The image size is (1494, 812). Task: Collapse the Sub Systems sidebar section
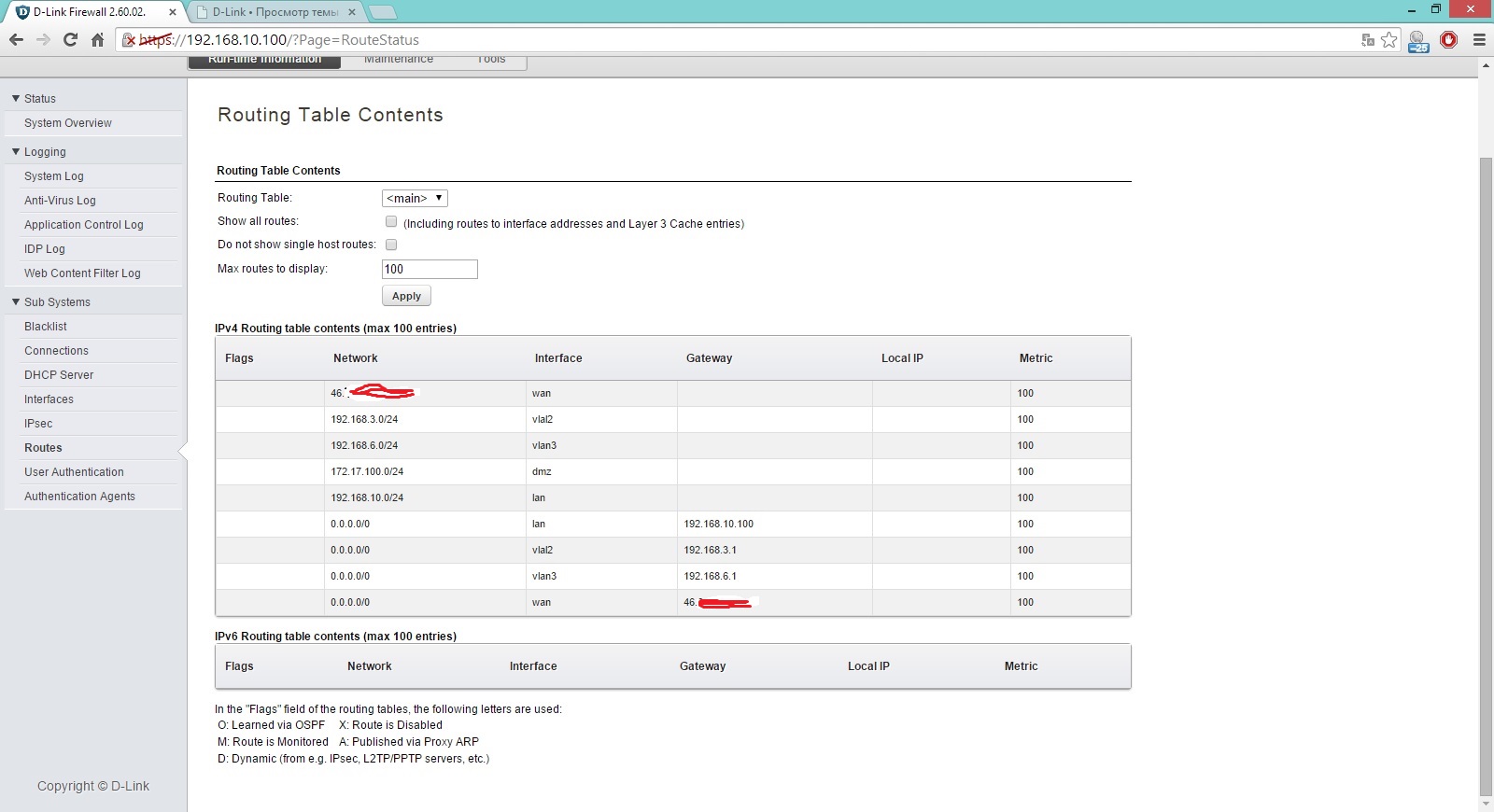(16, 301)
